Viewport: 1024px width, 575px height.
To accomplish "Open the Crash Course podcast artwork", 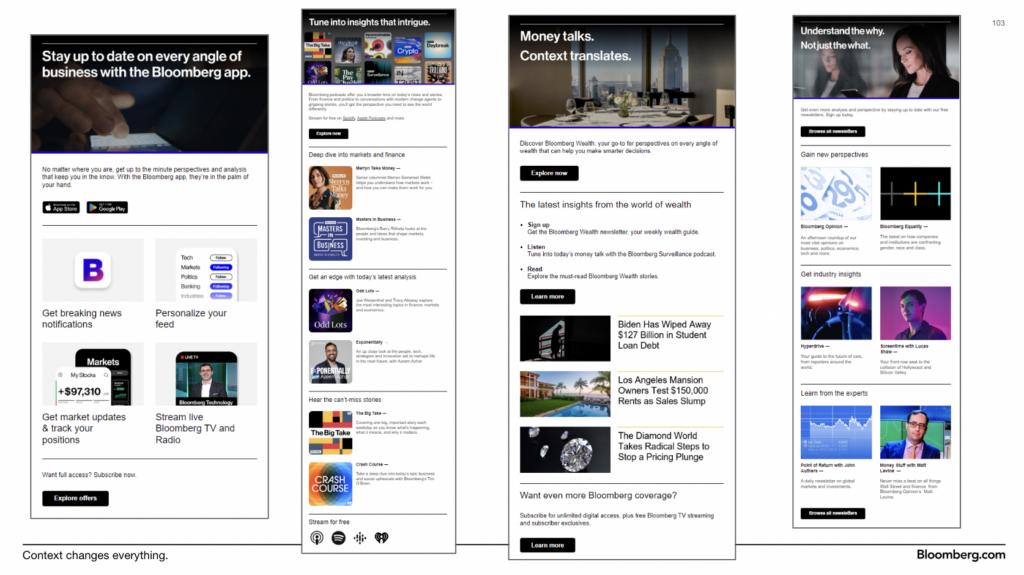I will click(330, 484).
